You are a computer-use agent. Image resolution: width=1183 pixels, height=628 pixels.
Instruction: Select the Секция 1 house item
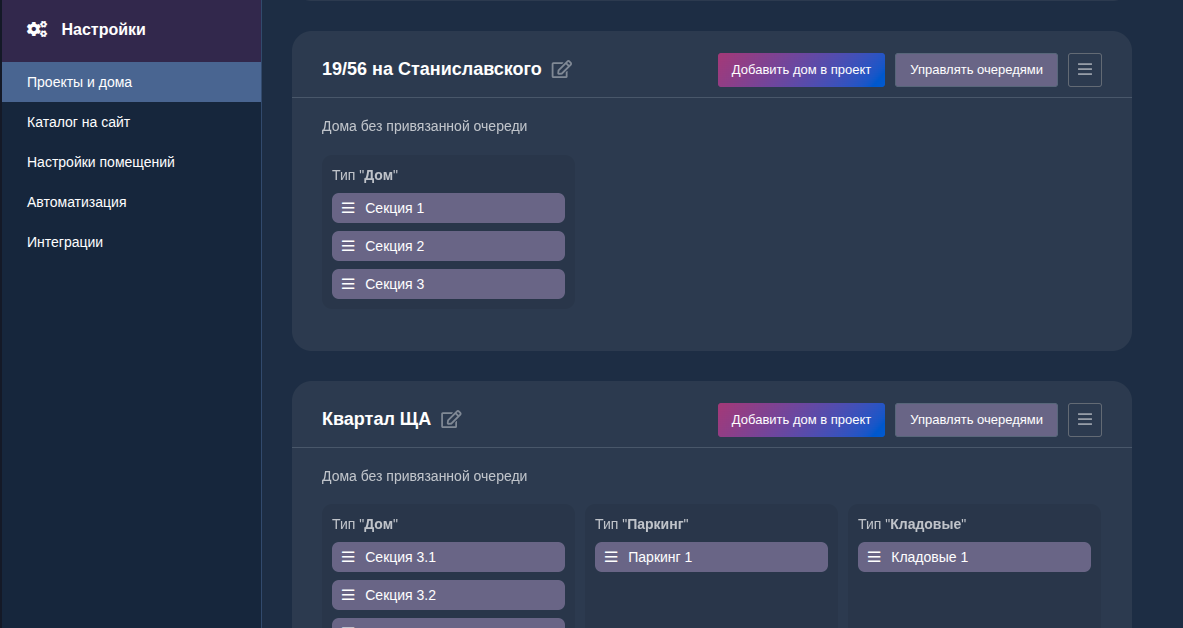click(448, 208)
